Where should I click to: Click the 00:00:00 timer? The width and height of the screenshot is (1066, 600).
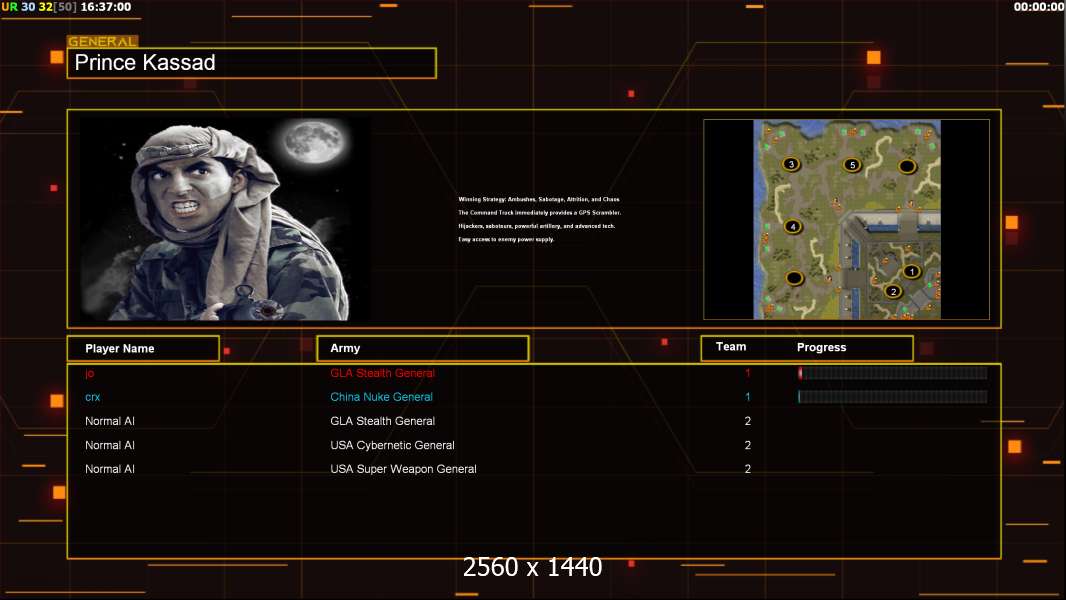(1039, 7)
